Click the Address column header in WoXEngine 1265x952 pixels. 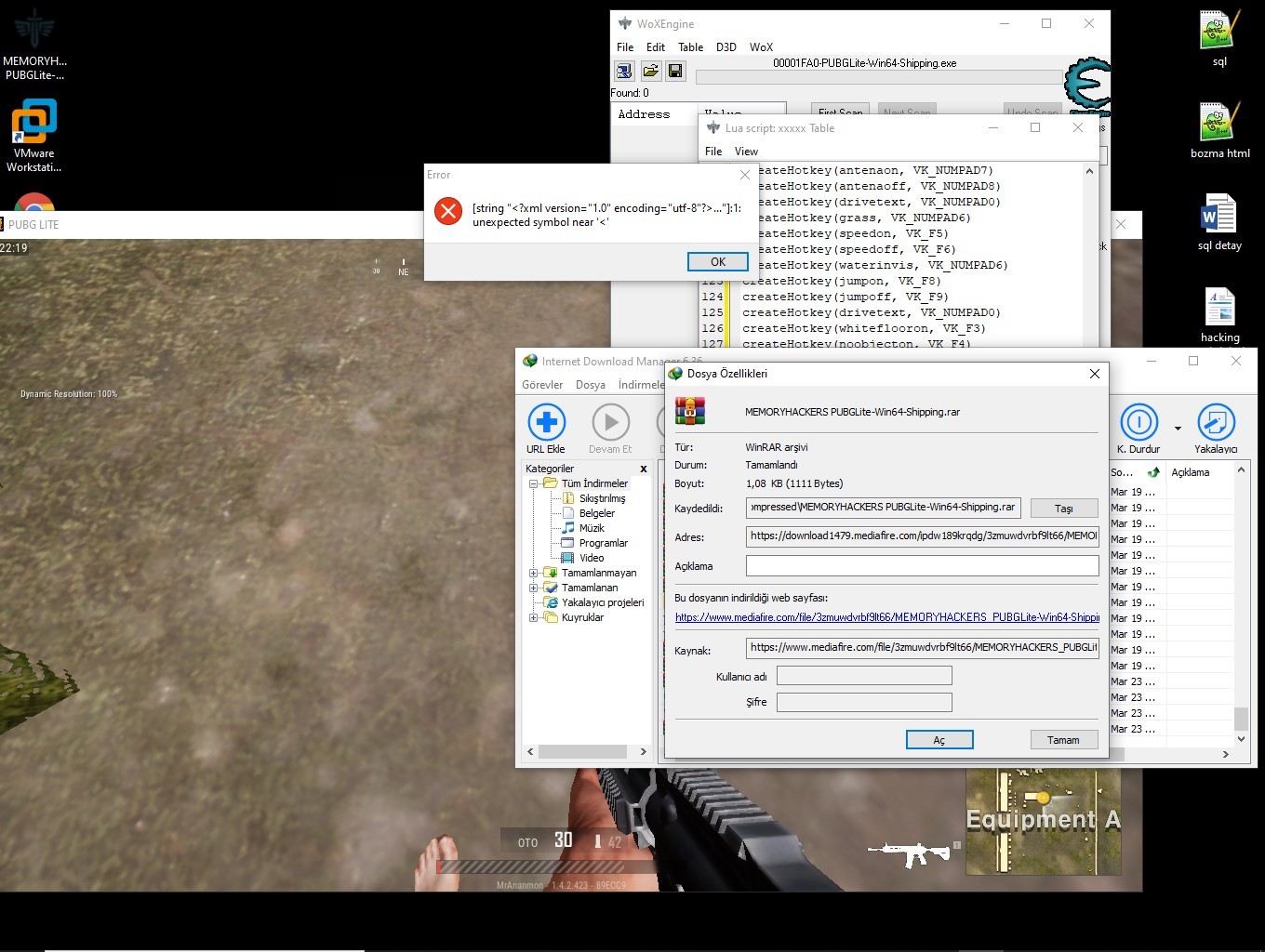coord(644,114)
